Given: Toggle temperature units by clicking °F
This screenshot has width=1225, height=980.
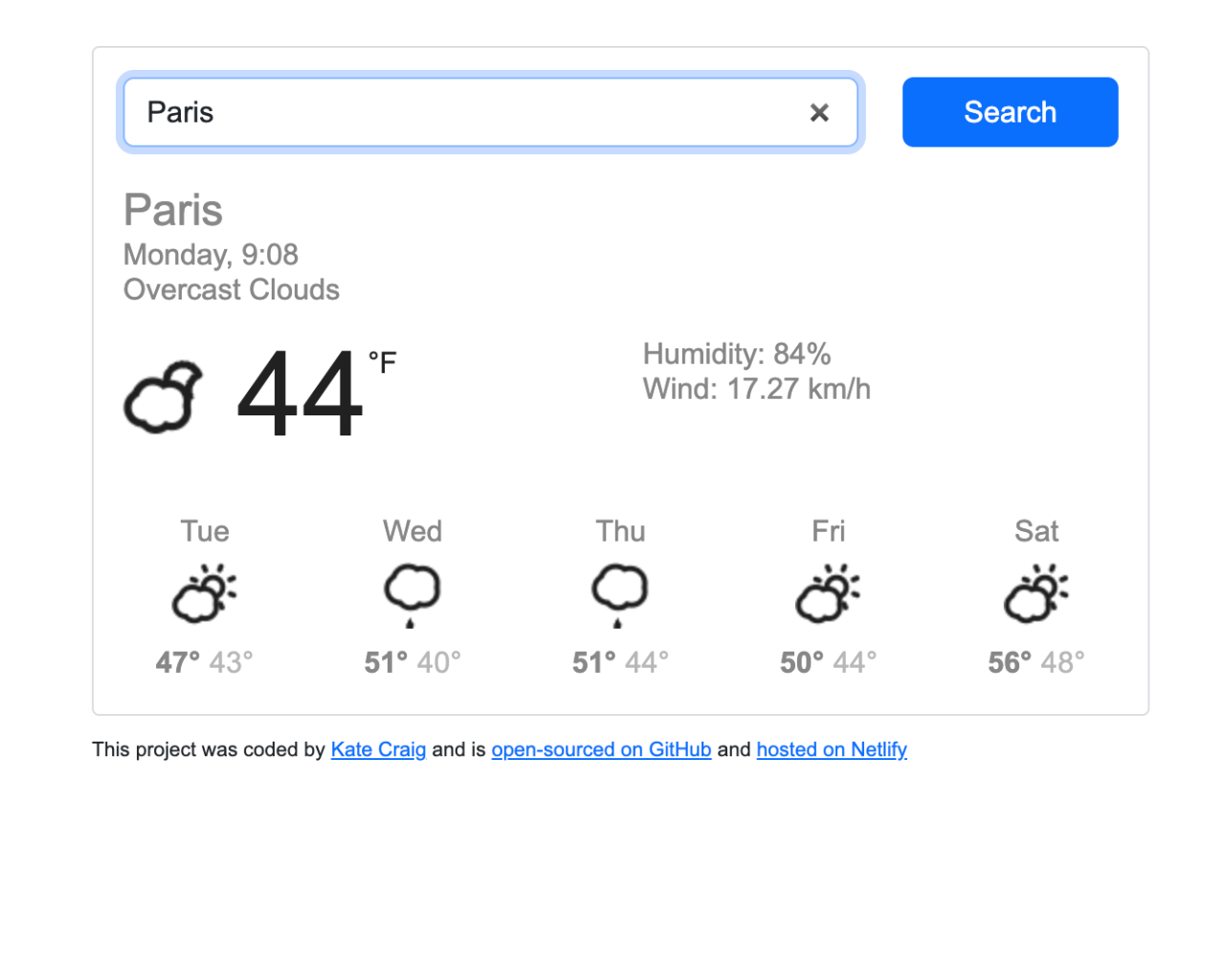Looking at the screenshot, I should coord(382,364).
